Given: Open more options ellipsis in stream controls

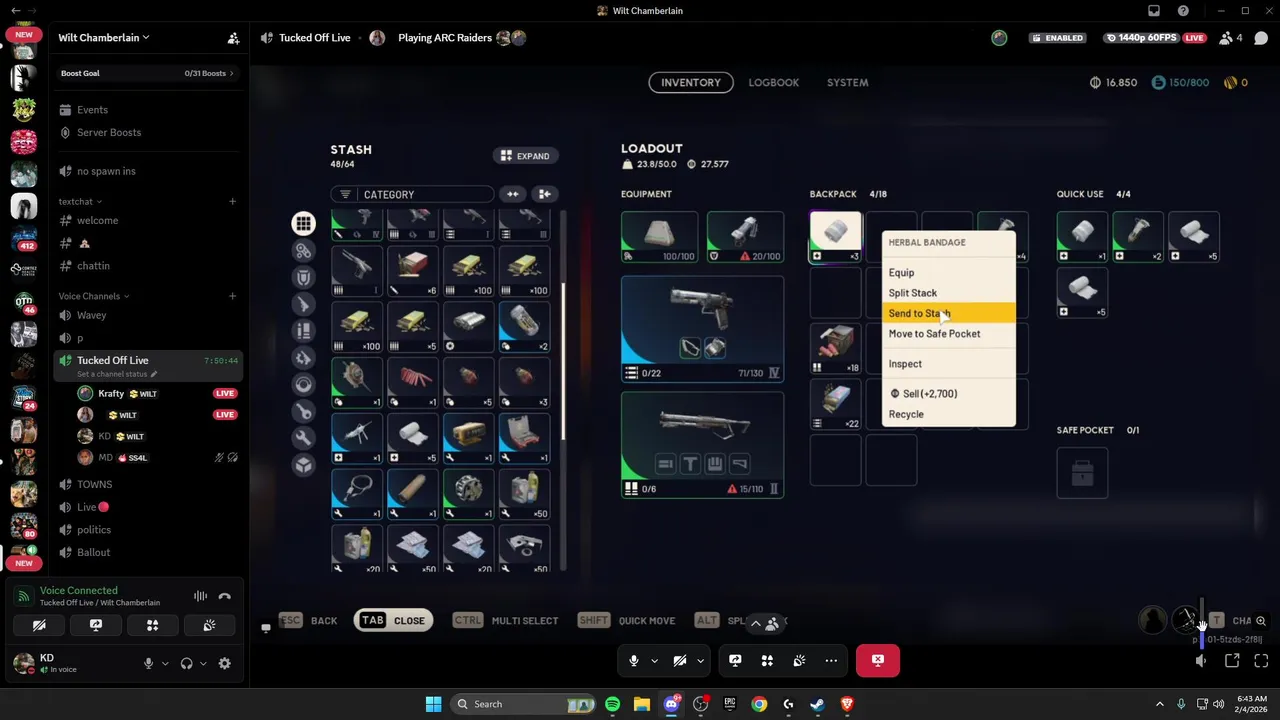Looking at the screenshot, I should (x=831, y=660).
